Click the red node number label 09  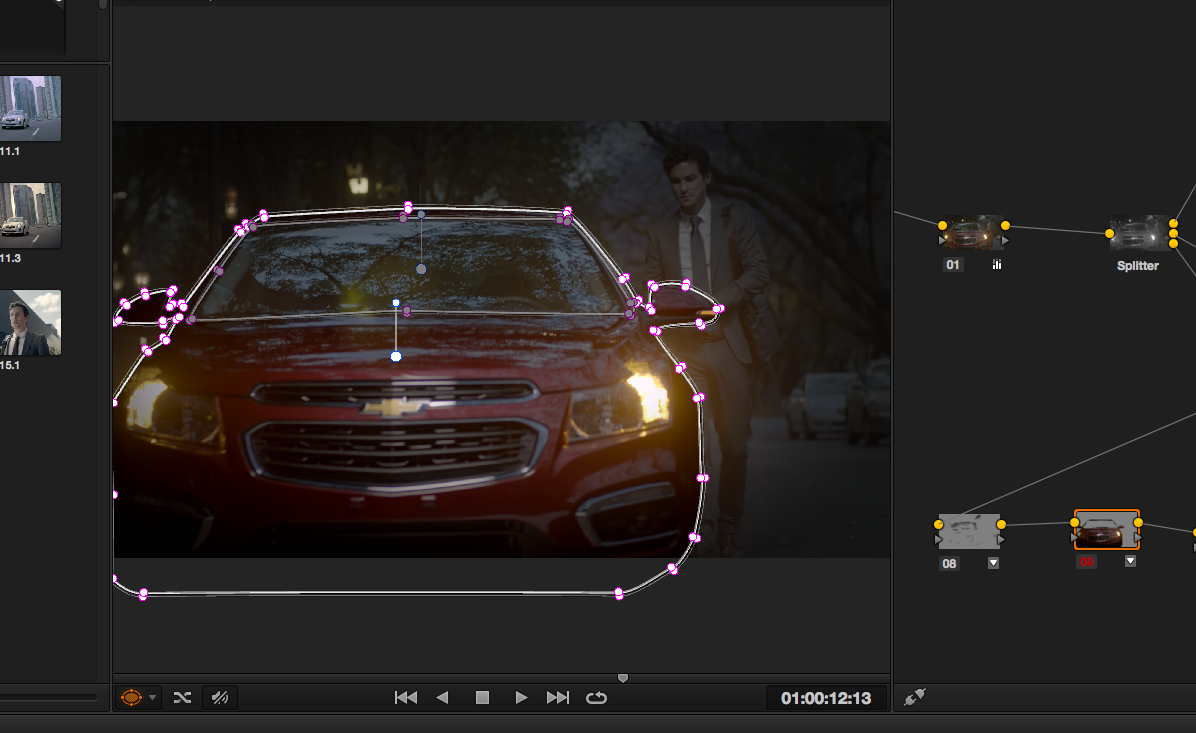[x=1086, y=562]
